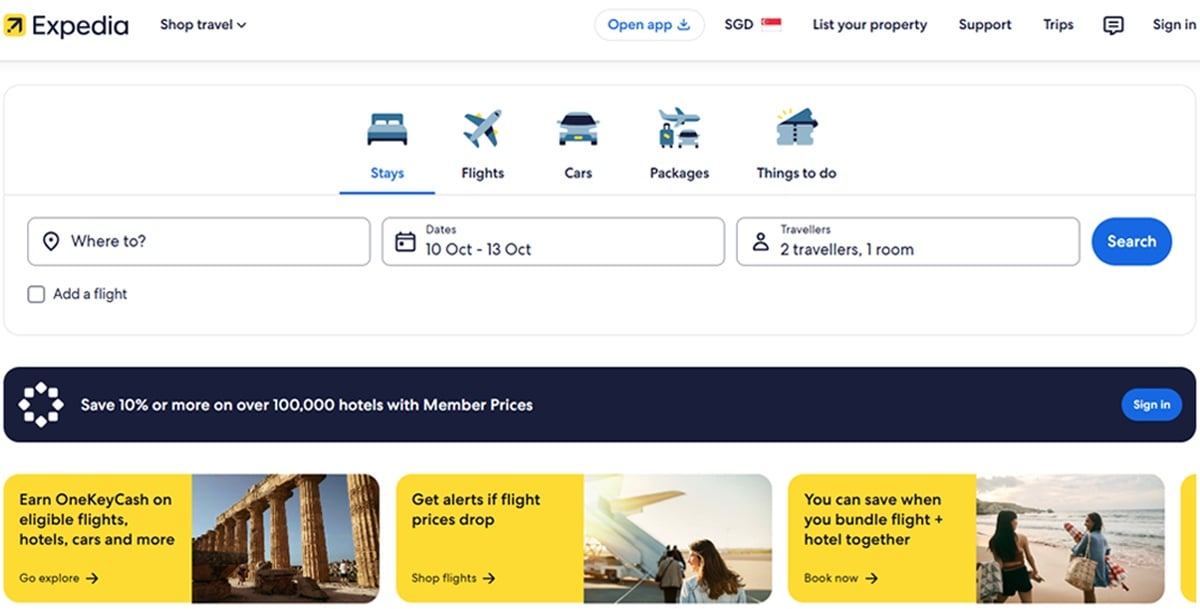The width and height of the screenshot is (1200, 609).
Task: Open Things to do ticket icon
Action: 796,128
